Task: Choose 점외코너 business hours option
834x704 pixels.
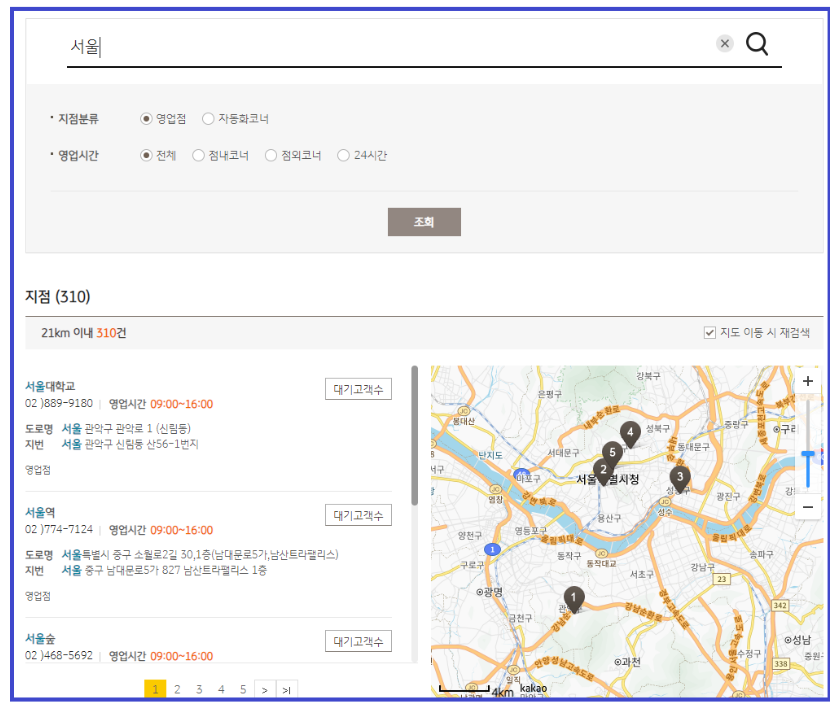Action: pyautogui.click(x=271, y=155)
